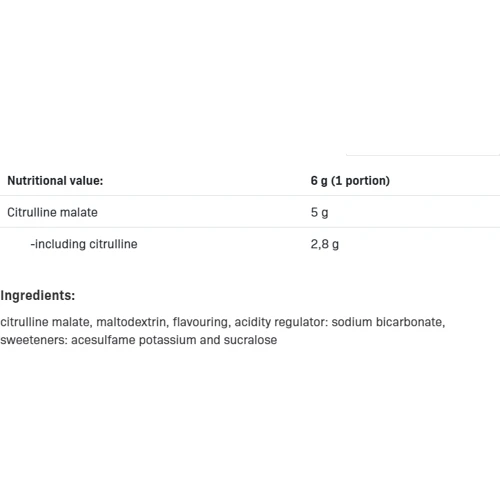Click the word "maltodextrin" in ingredients

pyautogui.click(x=132, y=322)
